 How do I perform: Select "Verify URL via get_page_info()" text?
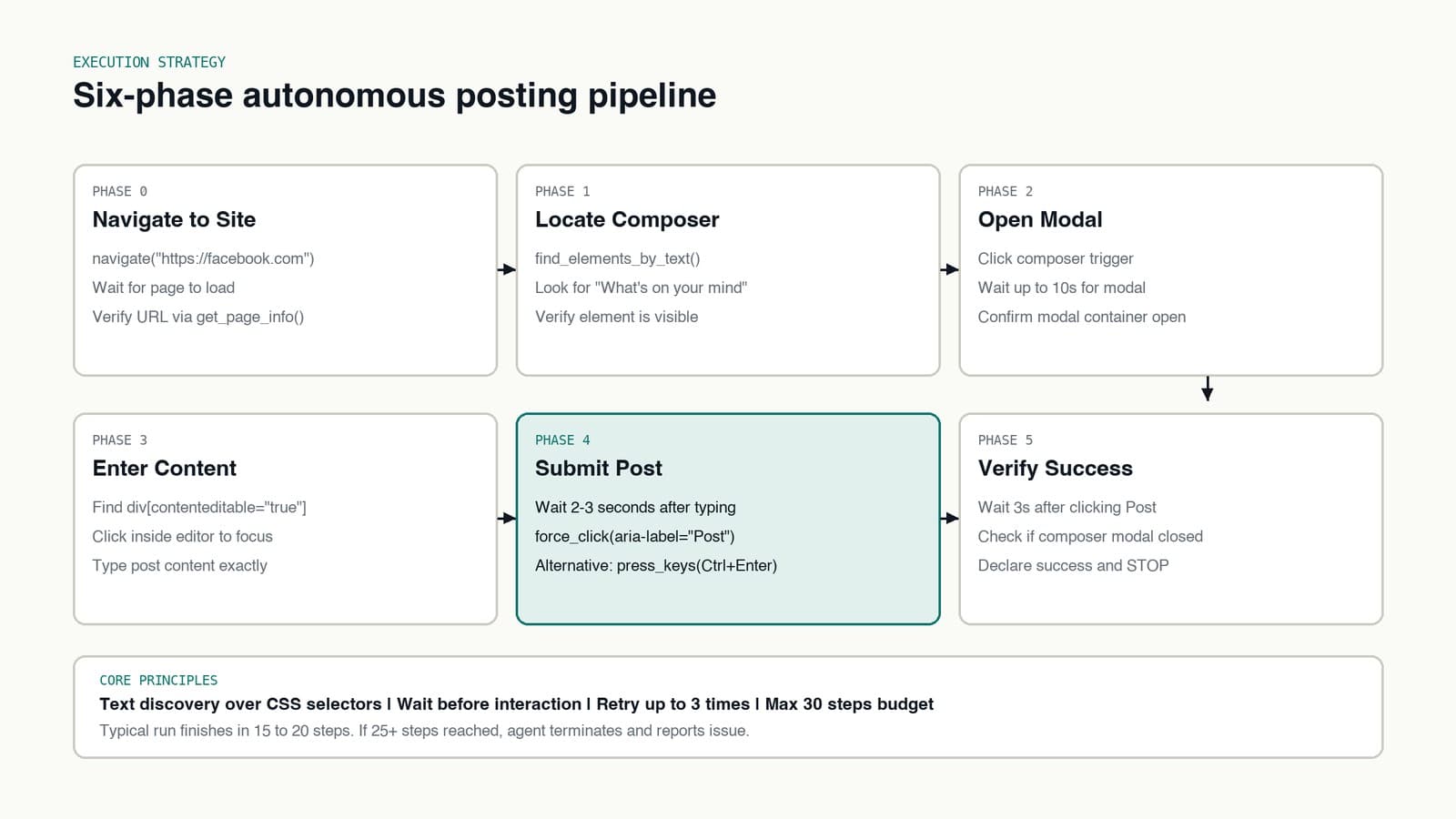pos(197,317)
